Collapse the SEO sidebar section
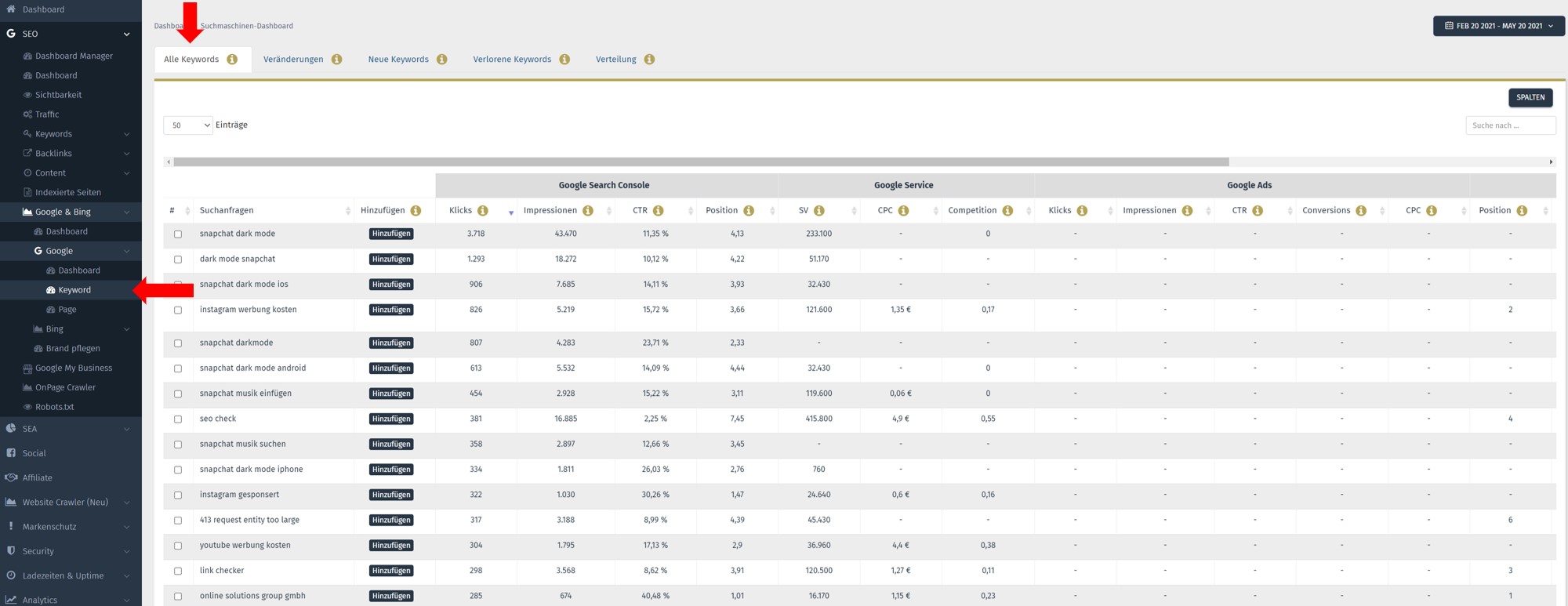1568x606 pixels. tap(127, 34)
